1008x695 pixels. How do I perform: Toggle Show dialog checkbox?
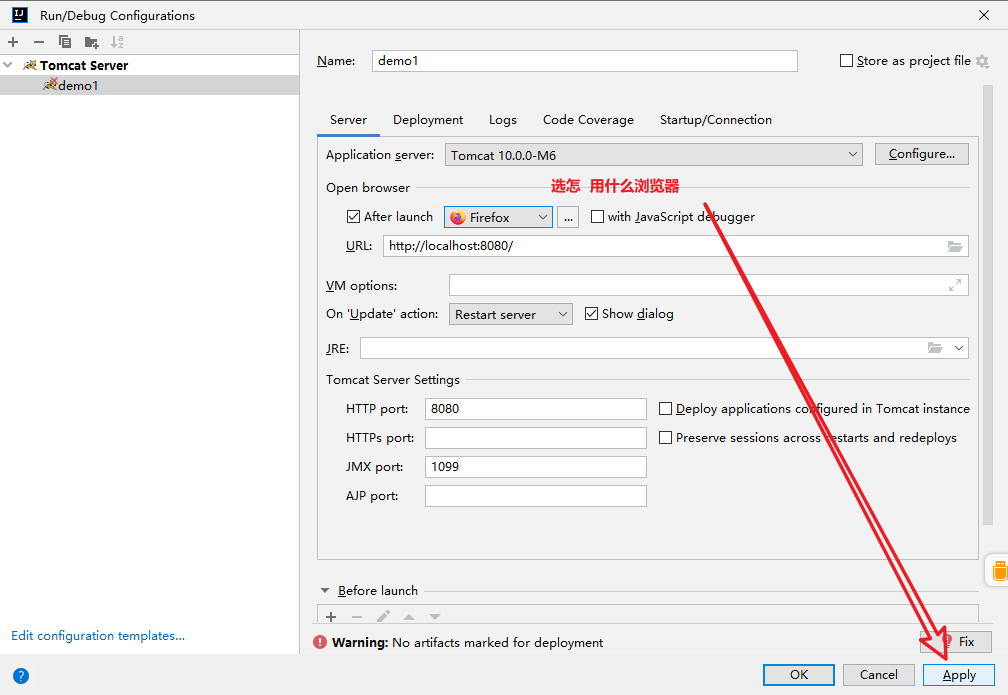pyautogui.click(x=591, y=314)
